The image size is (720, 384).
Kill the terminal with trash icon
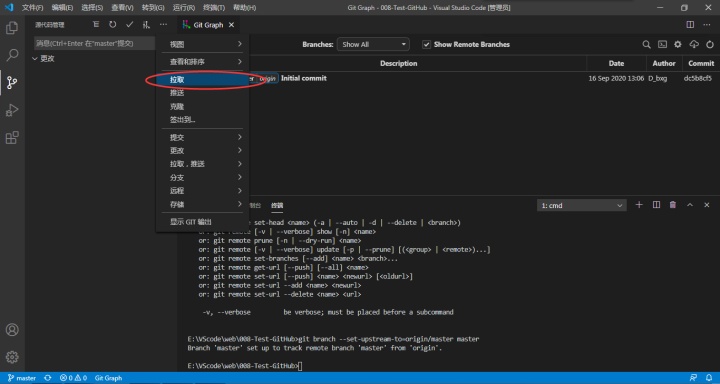point(673,205)
